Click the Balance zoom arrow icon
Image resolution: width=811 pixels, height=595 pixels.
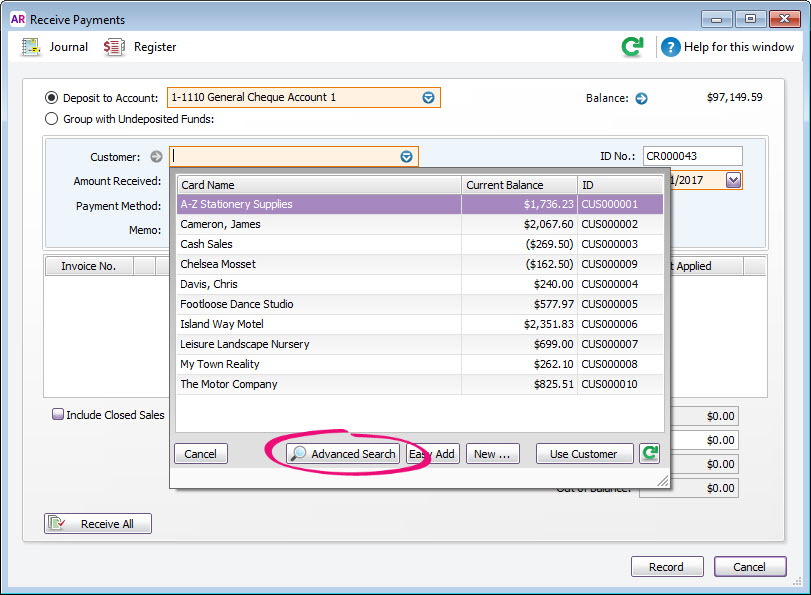[x=641, y=98]
